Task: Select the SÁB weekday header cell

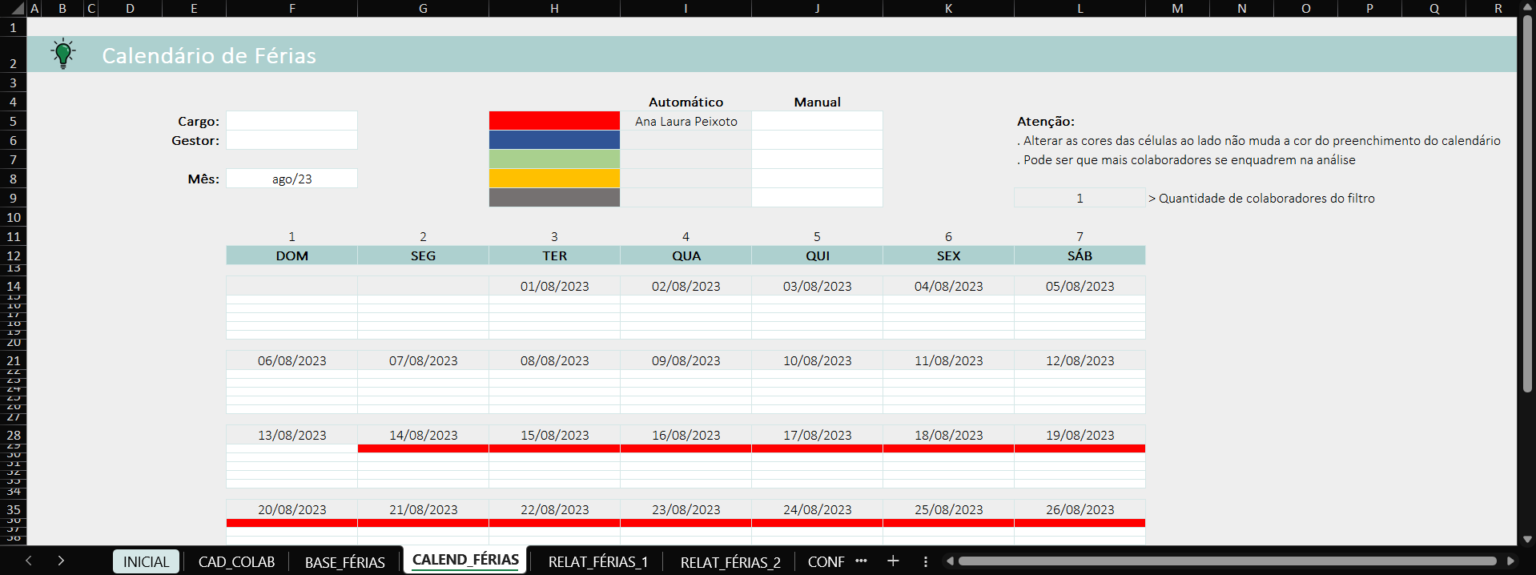Action: click(1080, 255)
